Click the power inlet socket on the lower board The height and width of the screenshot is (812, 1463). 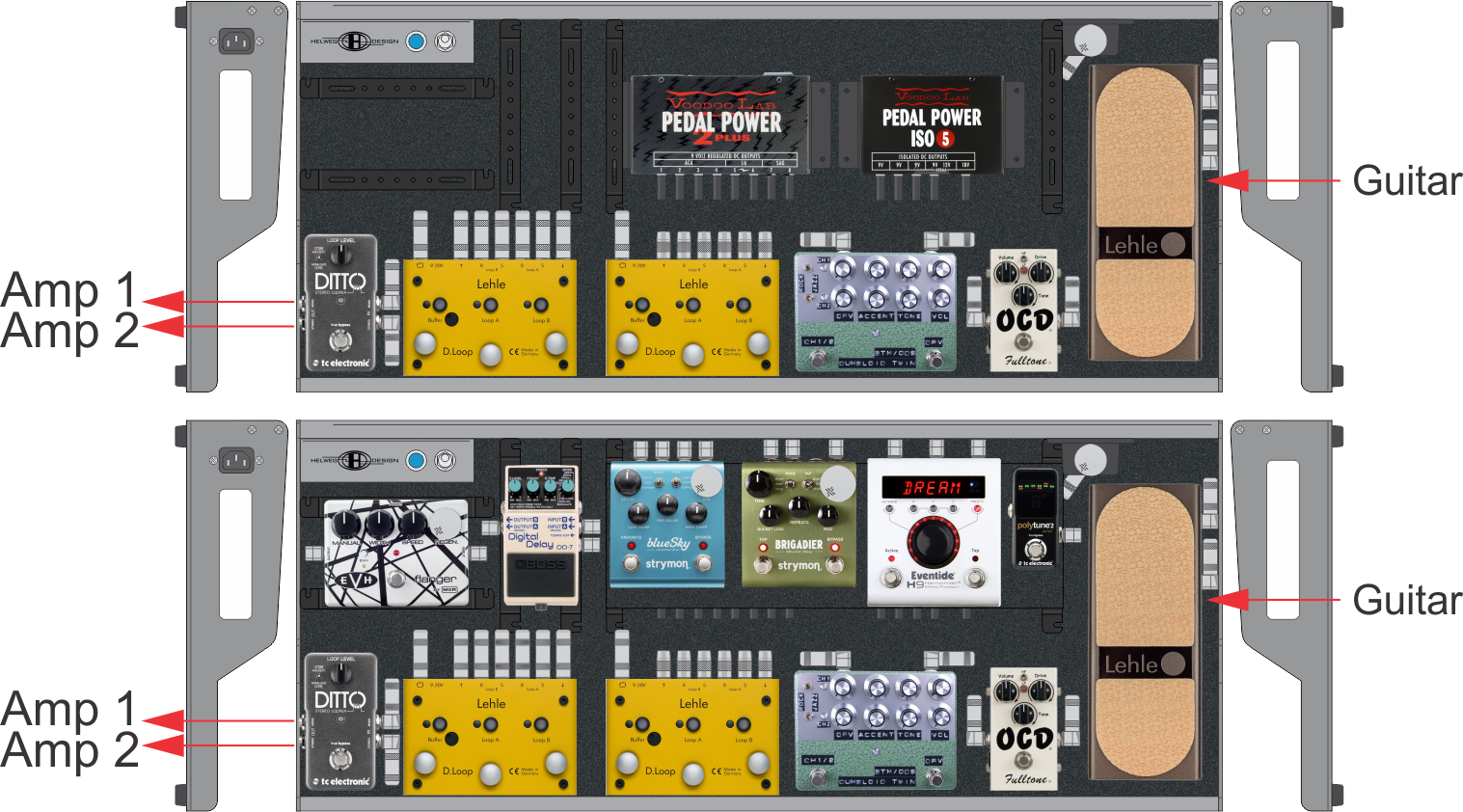click(236, 460)
